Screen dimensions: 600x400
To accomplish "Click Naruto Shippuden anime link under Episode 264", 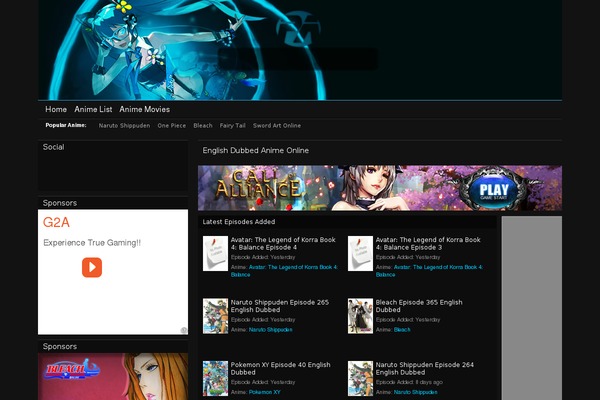I will (x=416, y=392).
